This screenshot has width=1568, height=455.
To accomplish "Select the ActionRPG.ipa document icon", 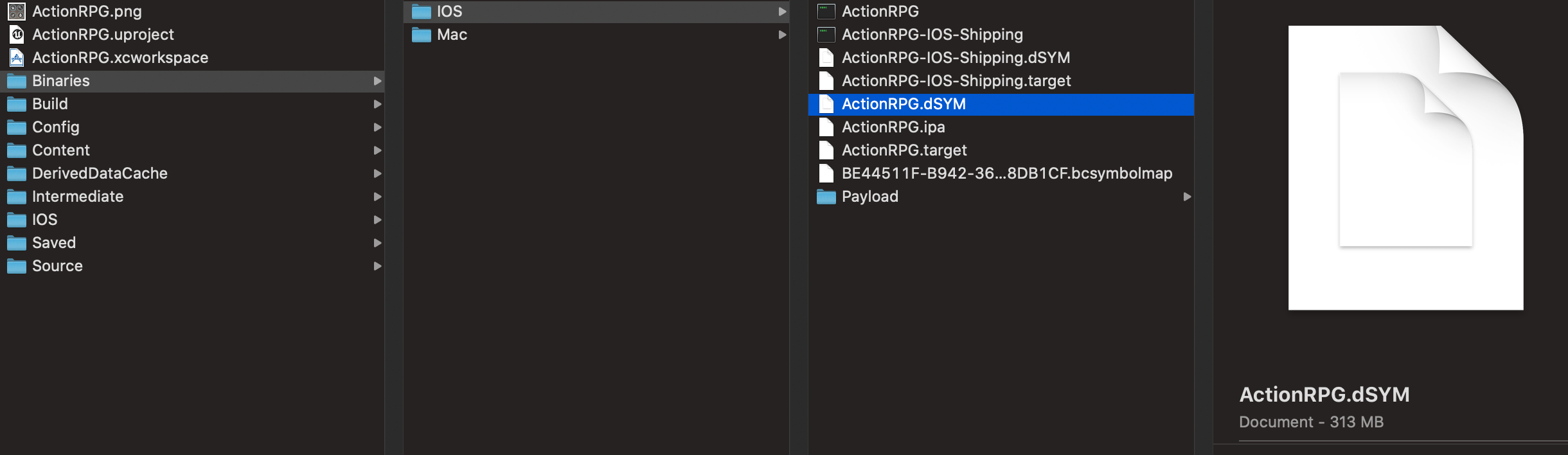I will click(x=826, y=127).
